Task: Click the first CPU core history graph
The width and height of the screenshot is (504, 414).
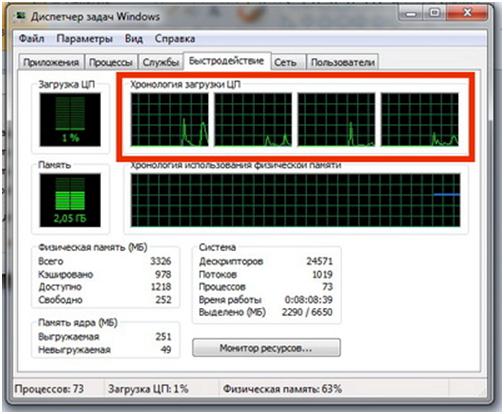Action: (170, 120)
